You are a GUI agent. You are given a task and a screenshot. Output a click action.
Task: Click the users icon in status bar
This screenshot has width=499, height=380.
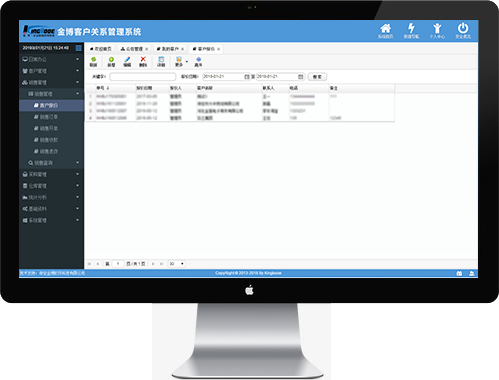tap(472, 273)
